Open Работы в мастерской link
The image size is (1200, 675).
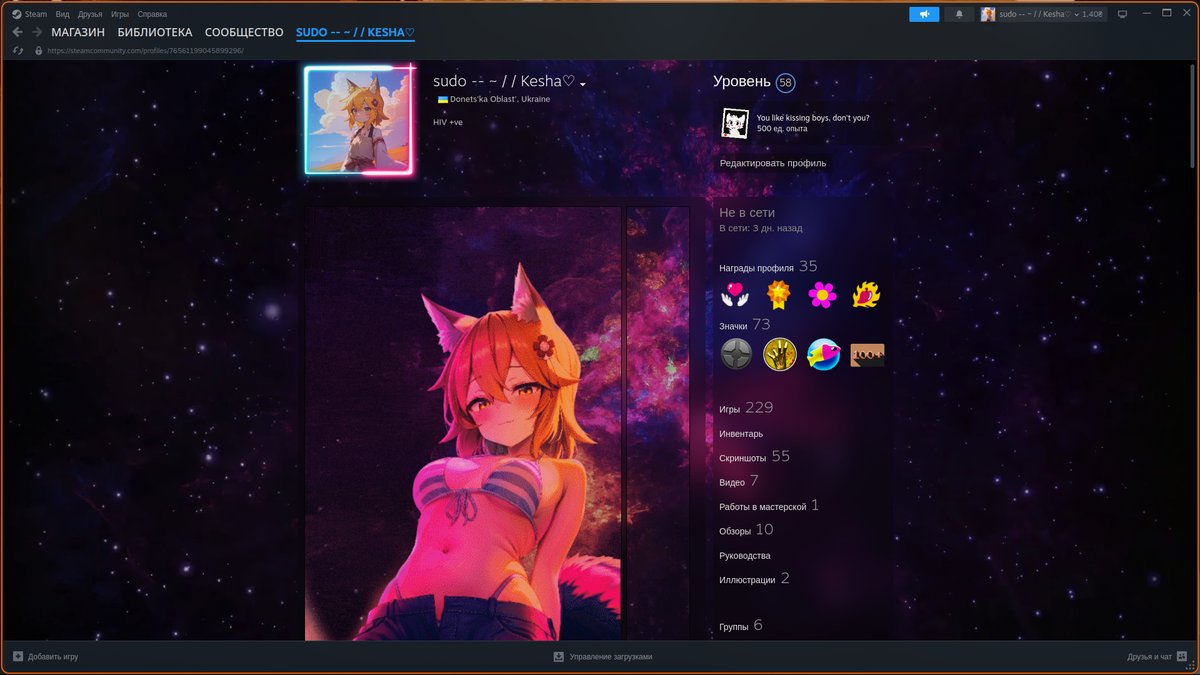769,506
